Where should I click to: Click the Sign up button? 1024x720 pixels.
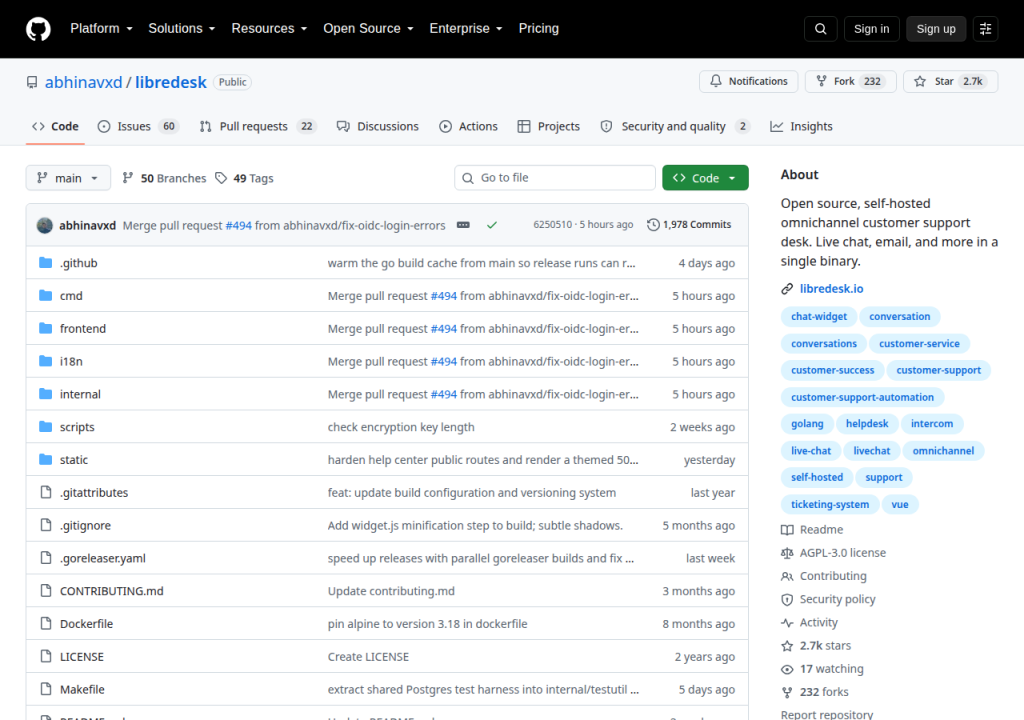point(936,29)
